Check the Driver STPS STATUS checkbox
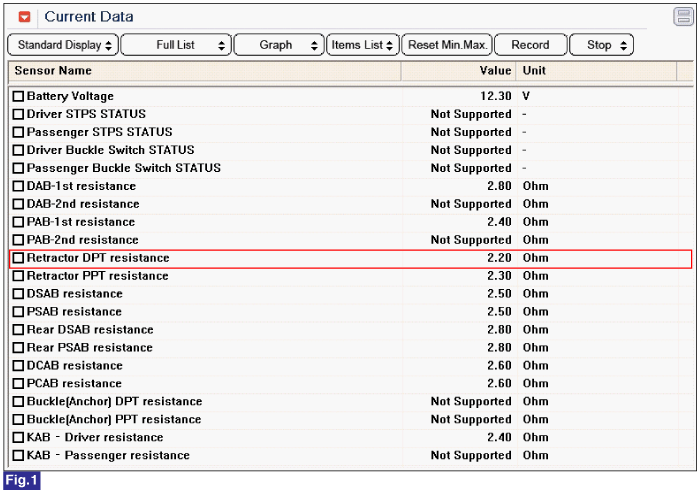 pyautogui.click(x=18, y=114)
